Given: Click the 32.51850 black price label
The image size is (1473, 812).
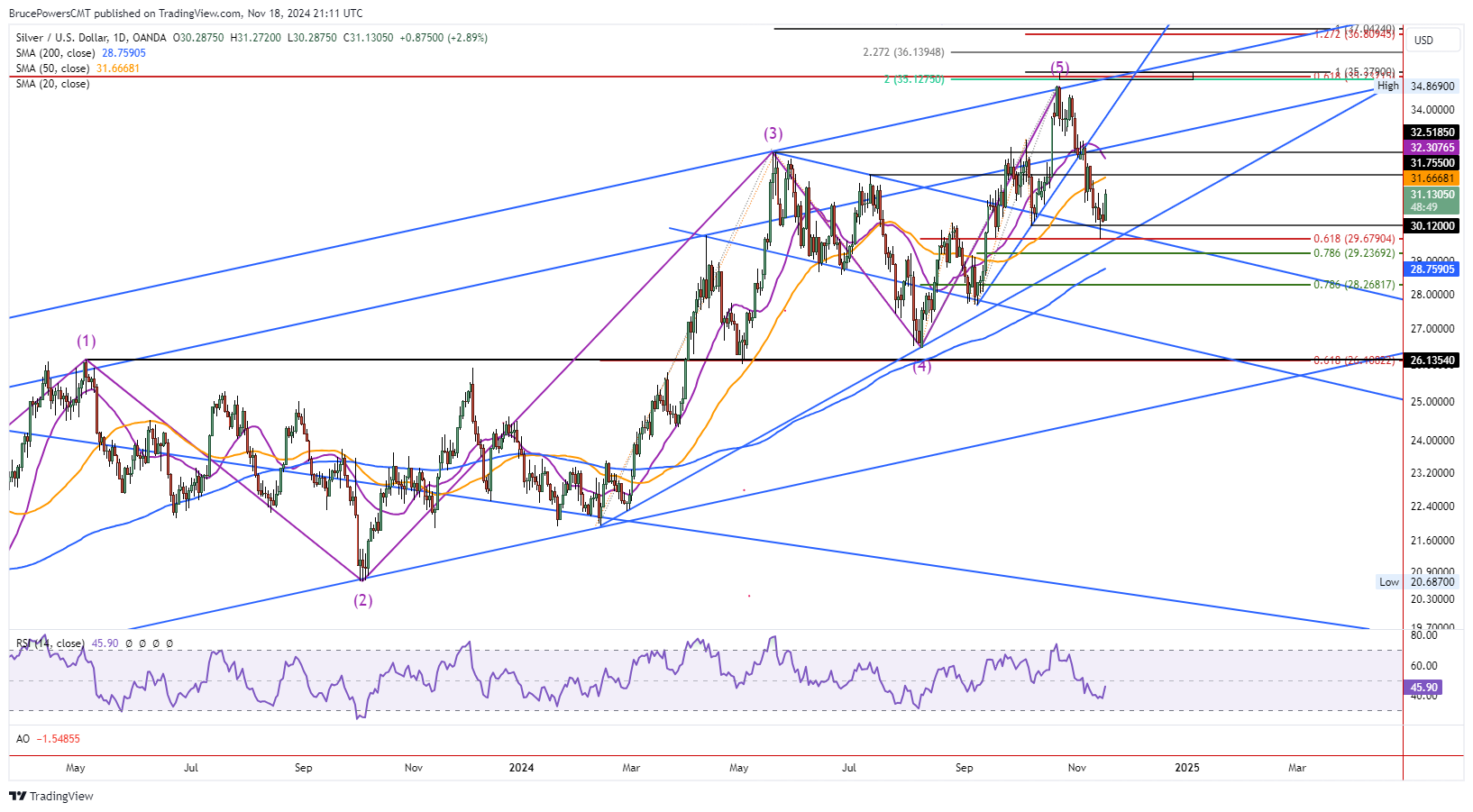Looking at the screenshot, I should point(1432,132).
